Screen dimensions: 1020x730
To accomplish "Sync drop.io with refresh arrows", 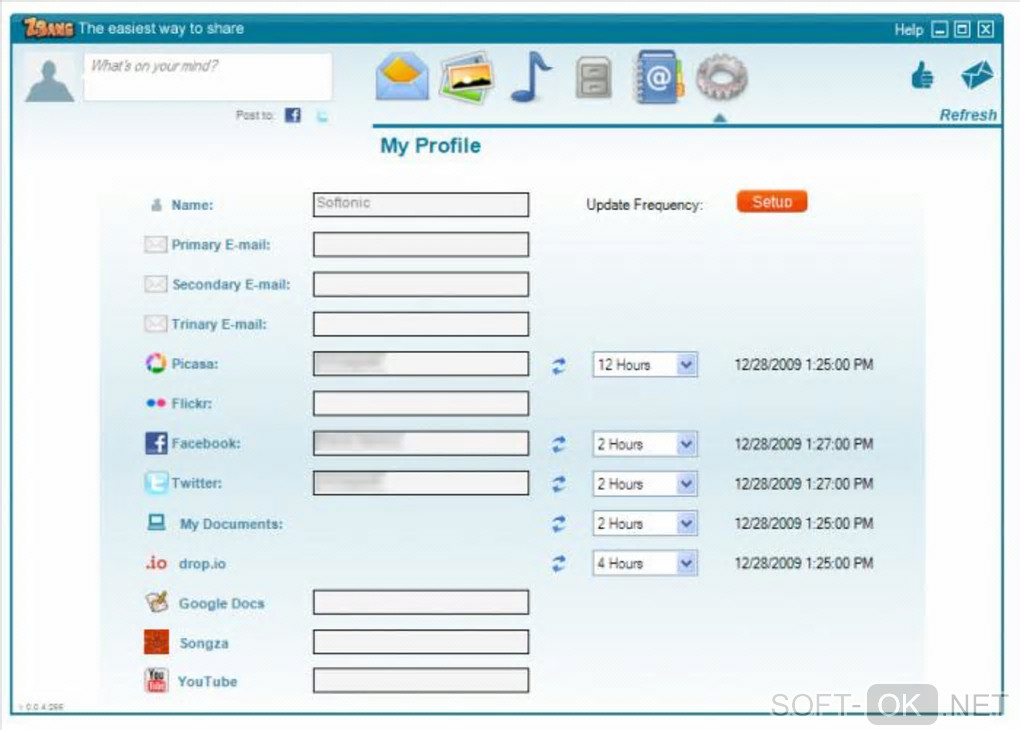I will [559, 564].
